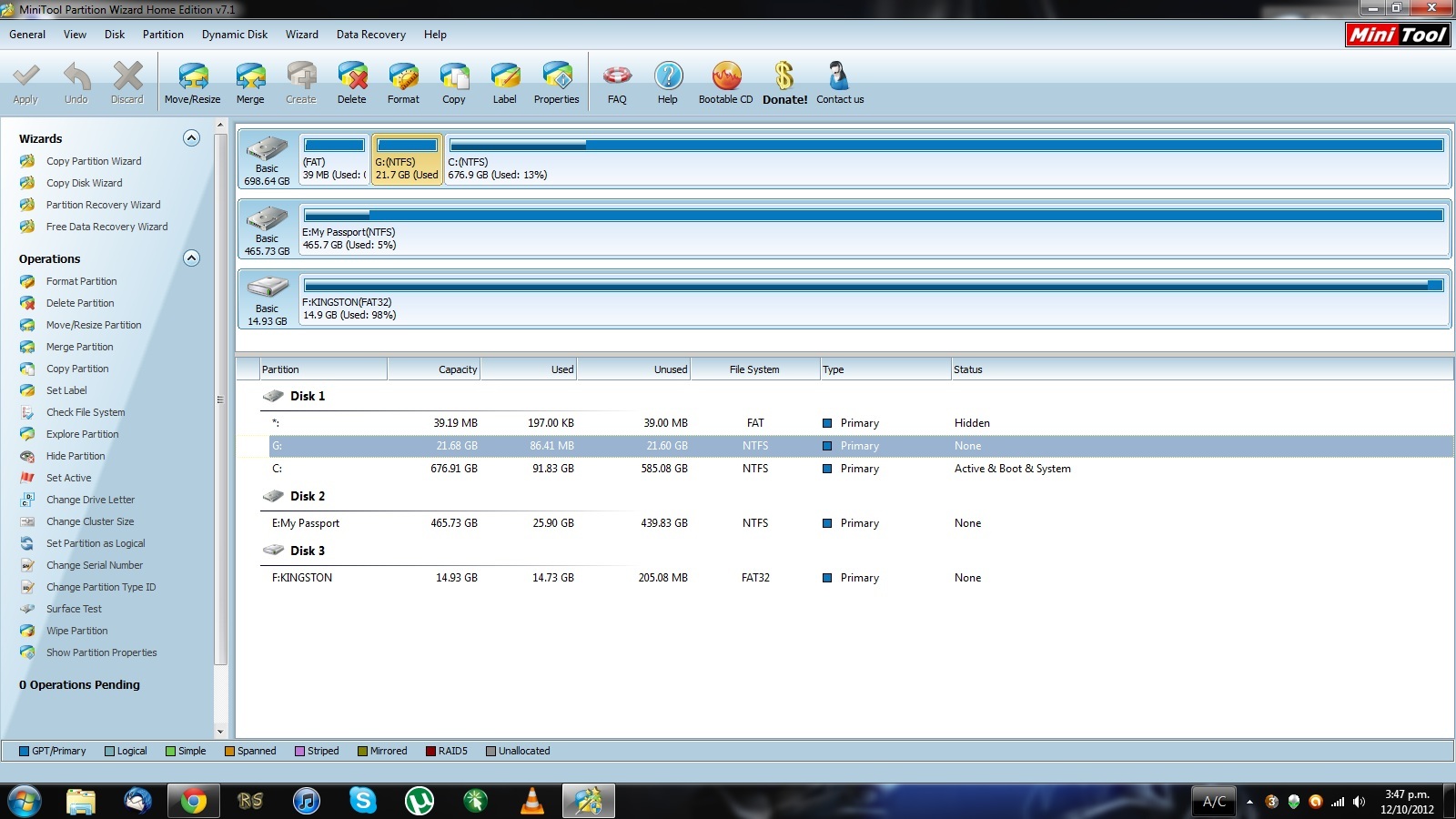Click Wipe Partition operation

tap(76, 631)
